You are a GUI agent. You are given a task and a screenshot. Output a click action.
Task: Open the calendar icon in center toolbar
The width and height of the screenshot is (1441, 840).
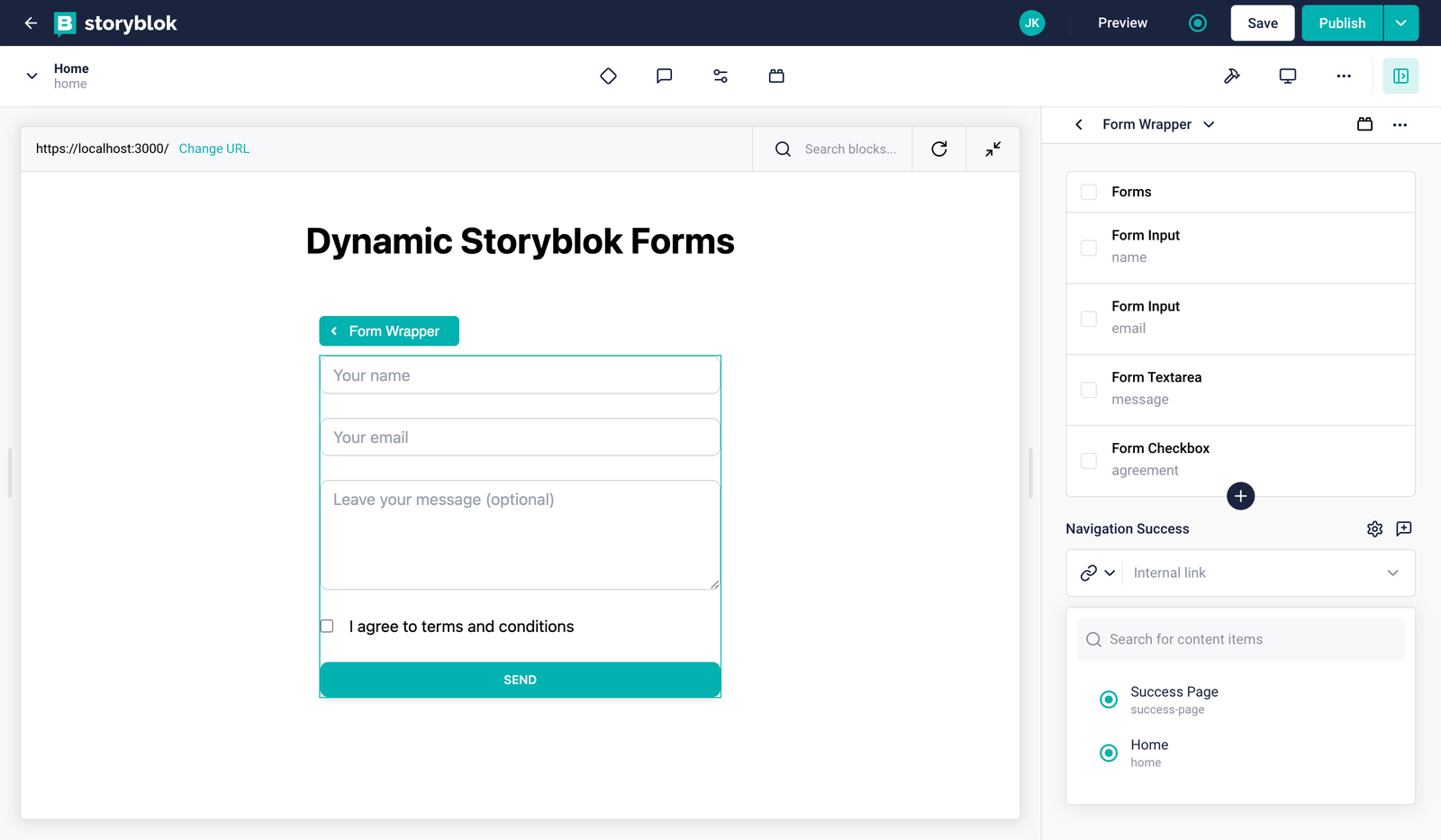click(776, 77)
